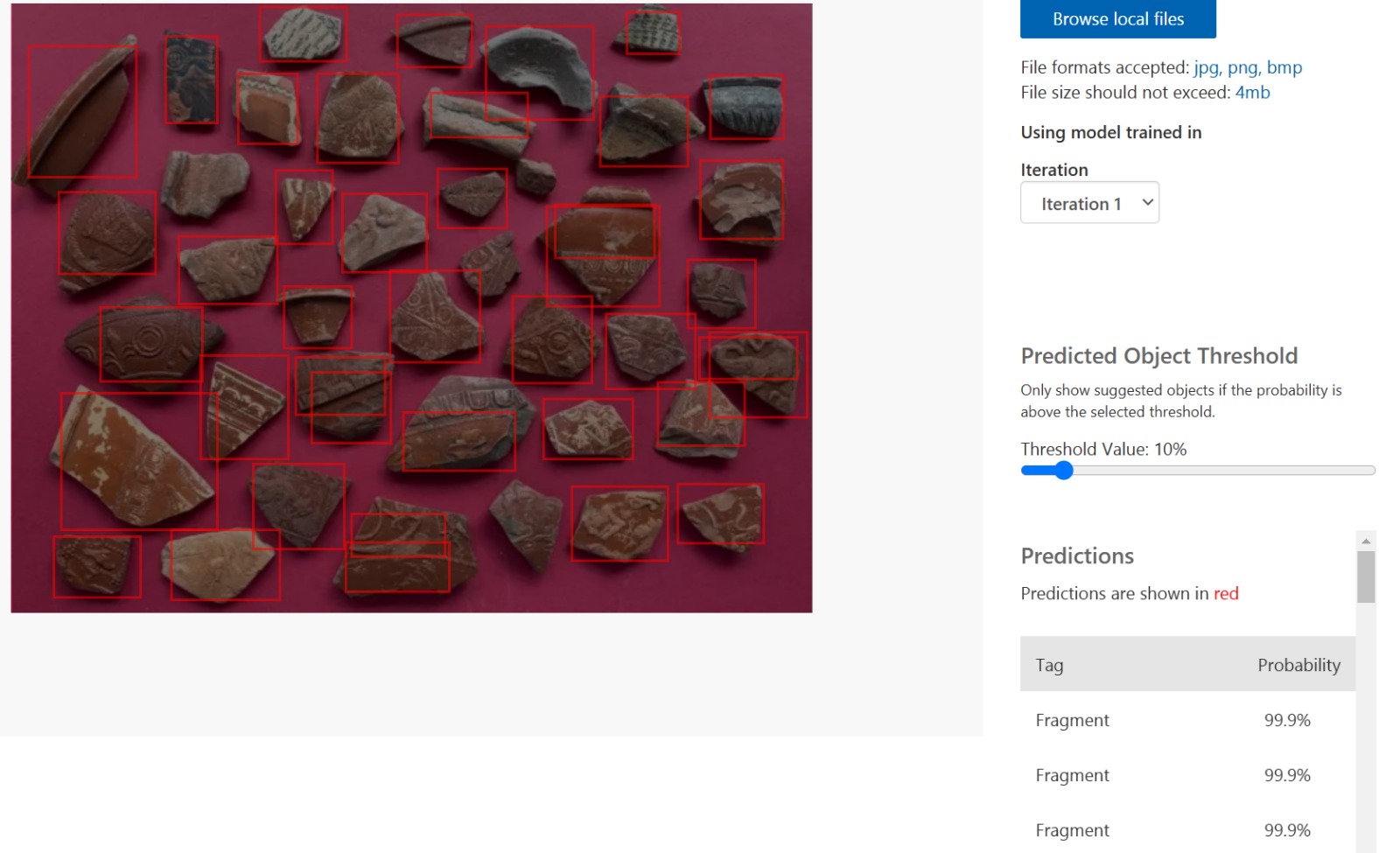Click the Probability column header
1400x853 pixels.
[x=1298, y=665]
